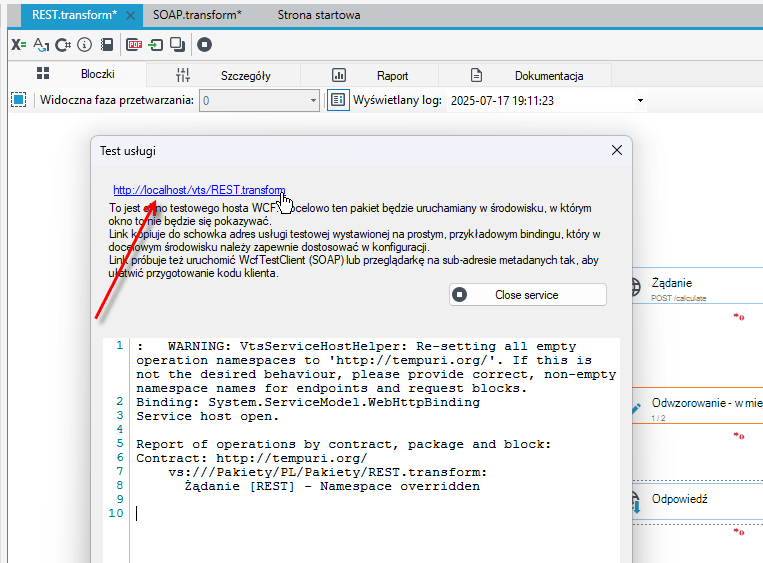Screen dimensions: 763x563
Task: Click the 2025-07-17 19:11:23 log date value
Action: [502, 101]
